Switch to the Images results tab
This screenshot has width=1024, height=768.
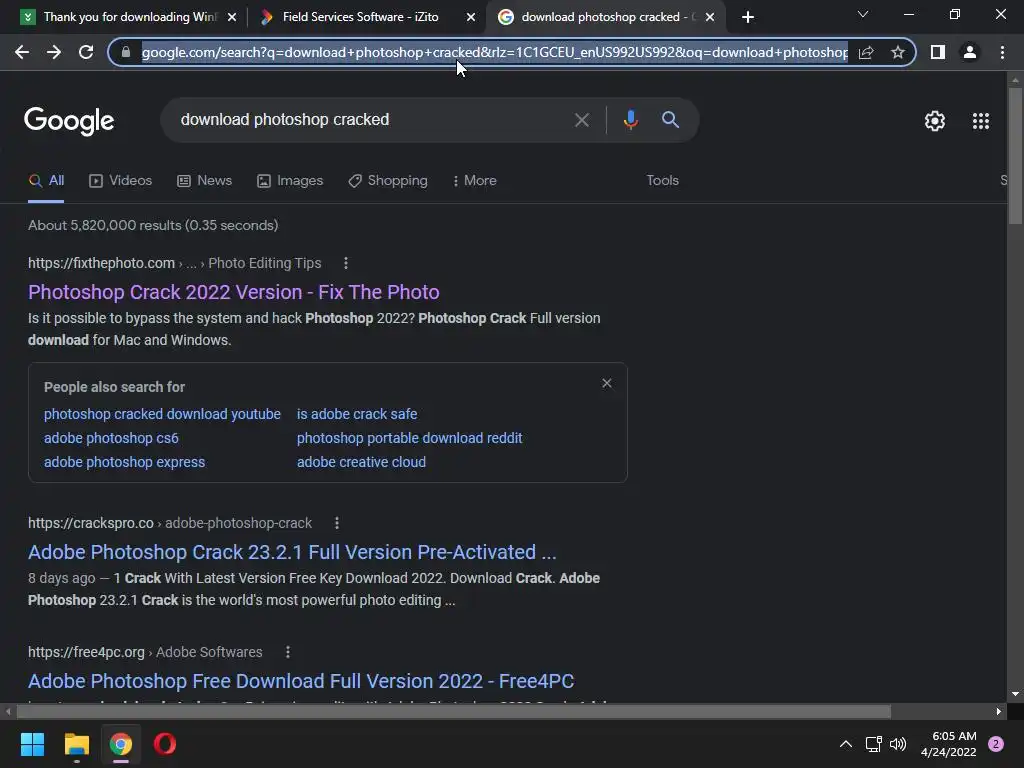click(x=290, y=181)
